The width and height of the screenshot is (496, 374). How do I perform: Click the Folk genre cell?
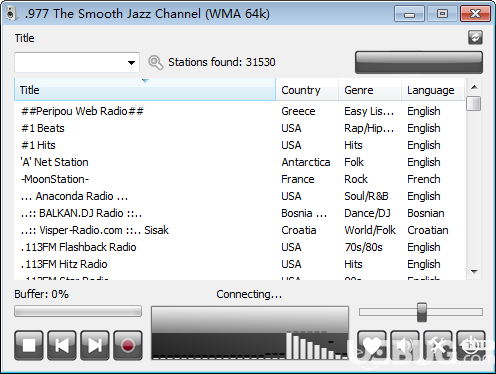click(354, 162)
